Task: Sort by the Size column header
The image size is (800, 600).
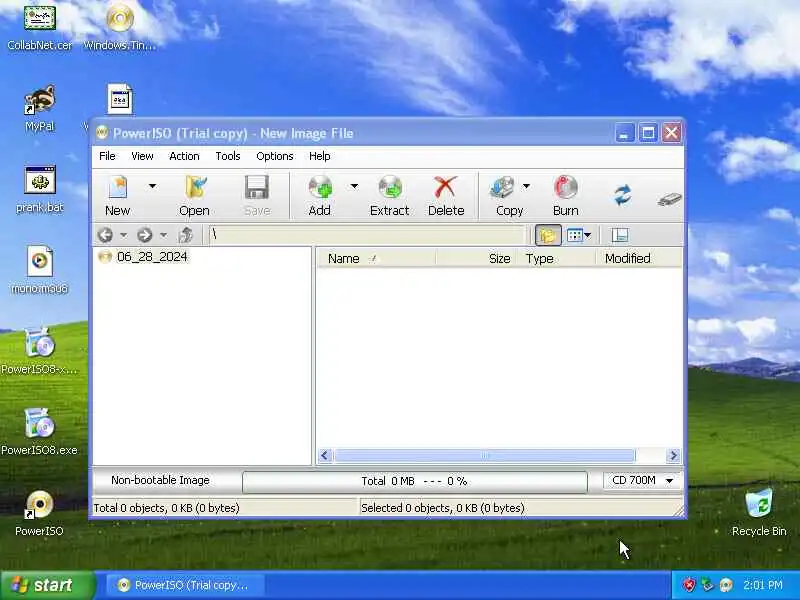Action: [x=476, y=259]
